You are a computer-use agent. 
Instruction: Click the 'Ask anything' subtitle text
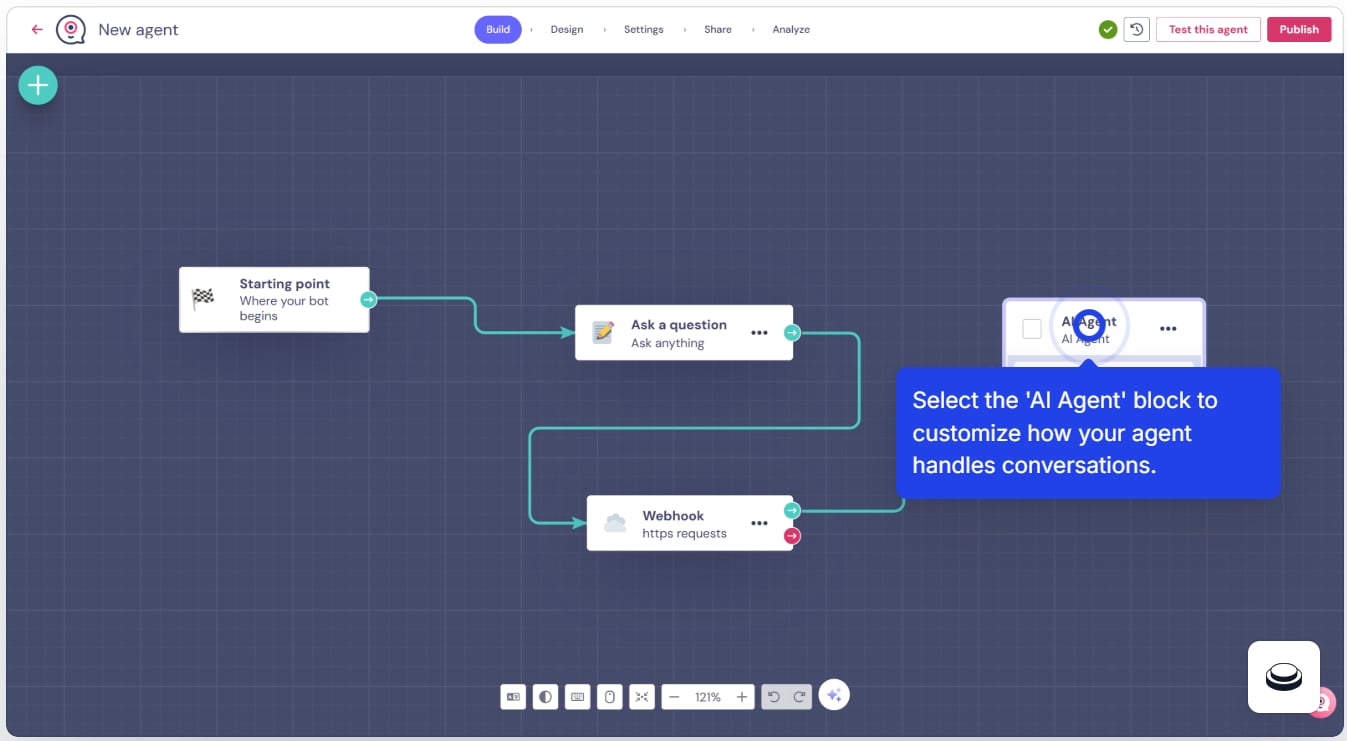[668, 343]
